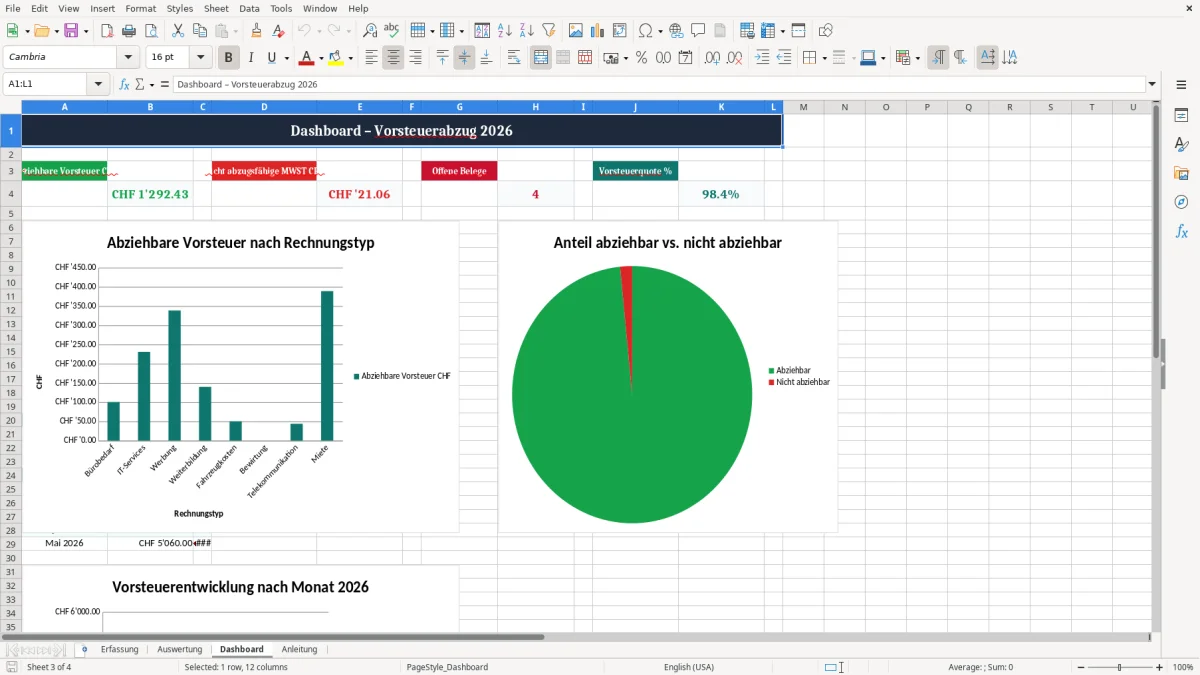Switch to Anleitung sheet tab
Screen dimensions: 1200x675
pos(299,649)
